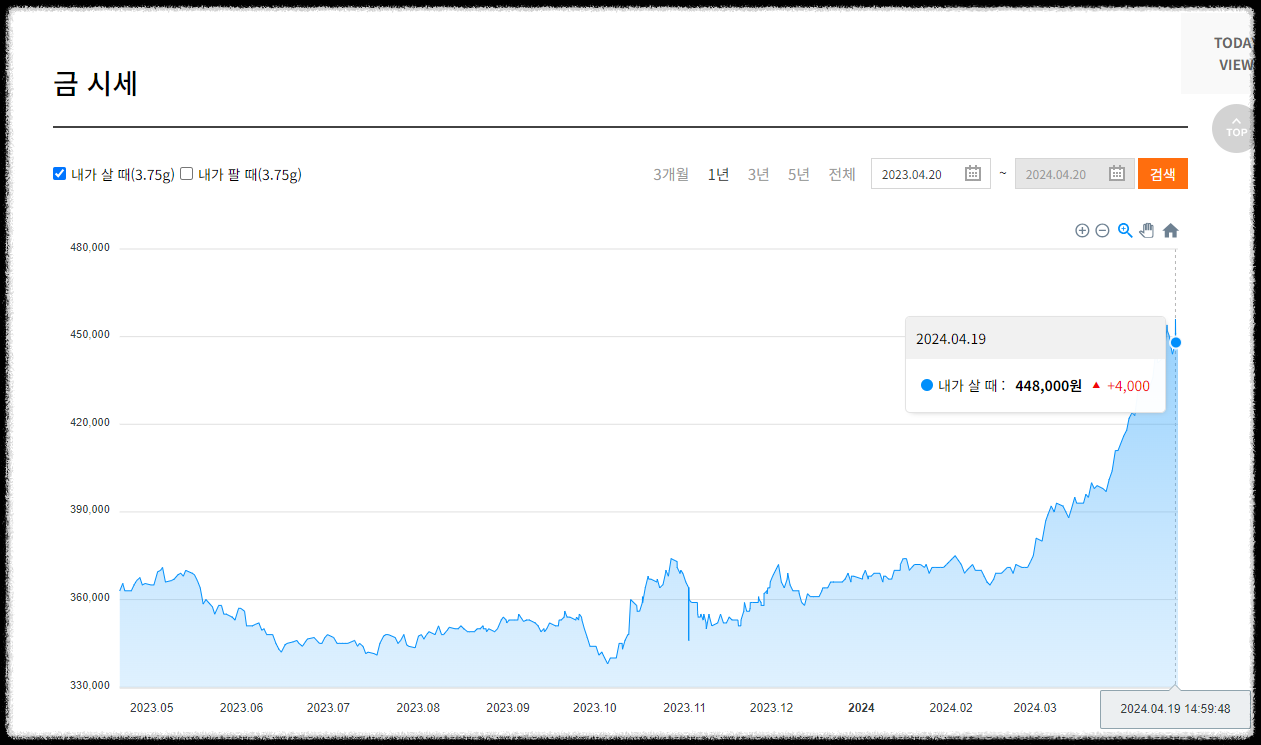The width and height of the screenshot is (1261, 745).
Task: Click the 2023.08 x-axis label
Action: coord(418,708)
